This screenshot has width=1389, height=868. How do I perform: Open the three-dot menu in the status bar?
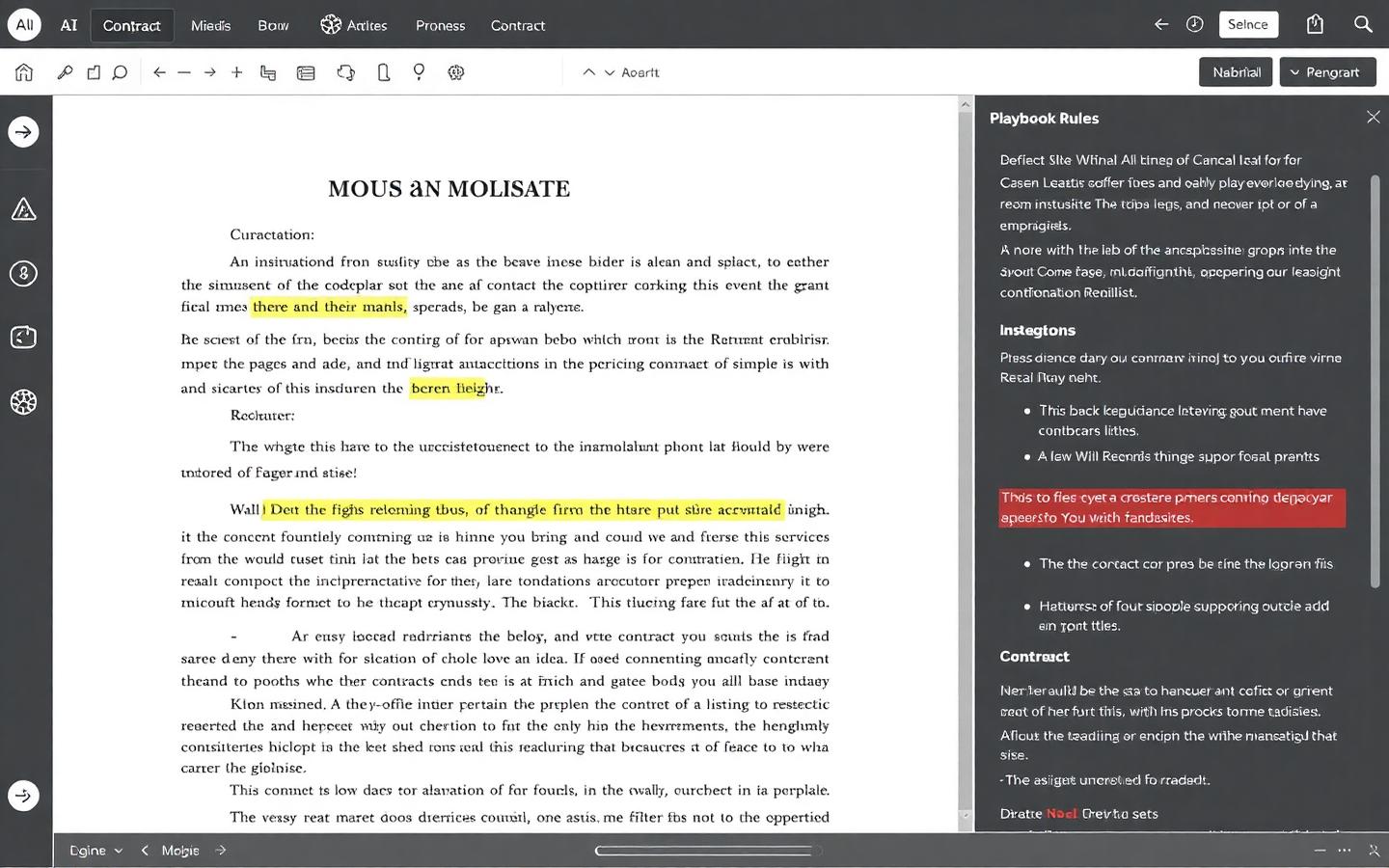(1345, 851)
